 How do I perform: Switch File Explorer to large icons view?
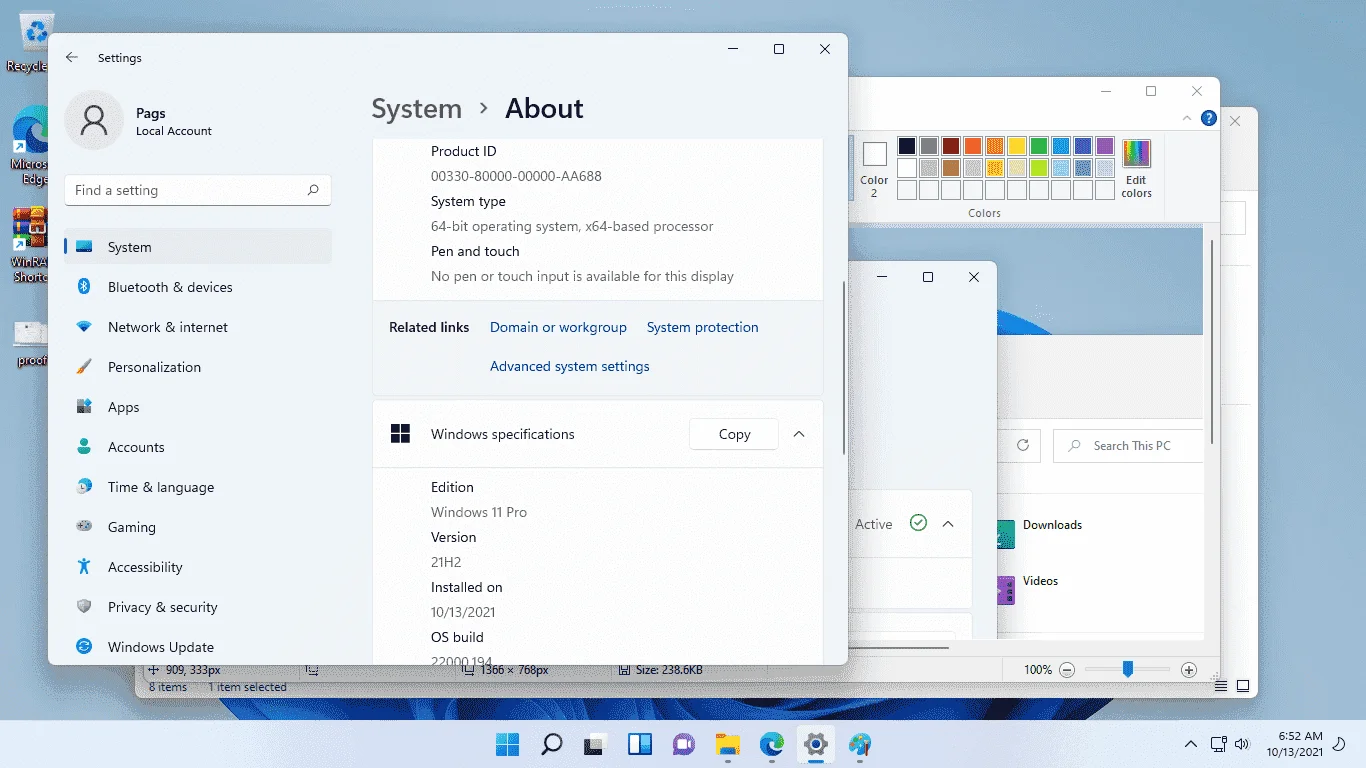coord(1242,686)
